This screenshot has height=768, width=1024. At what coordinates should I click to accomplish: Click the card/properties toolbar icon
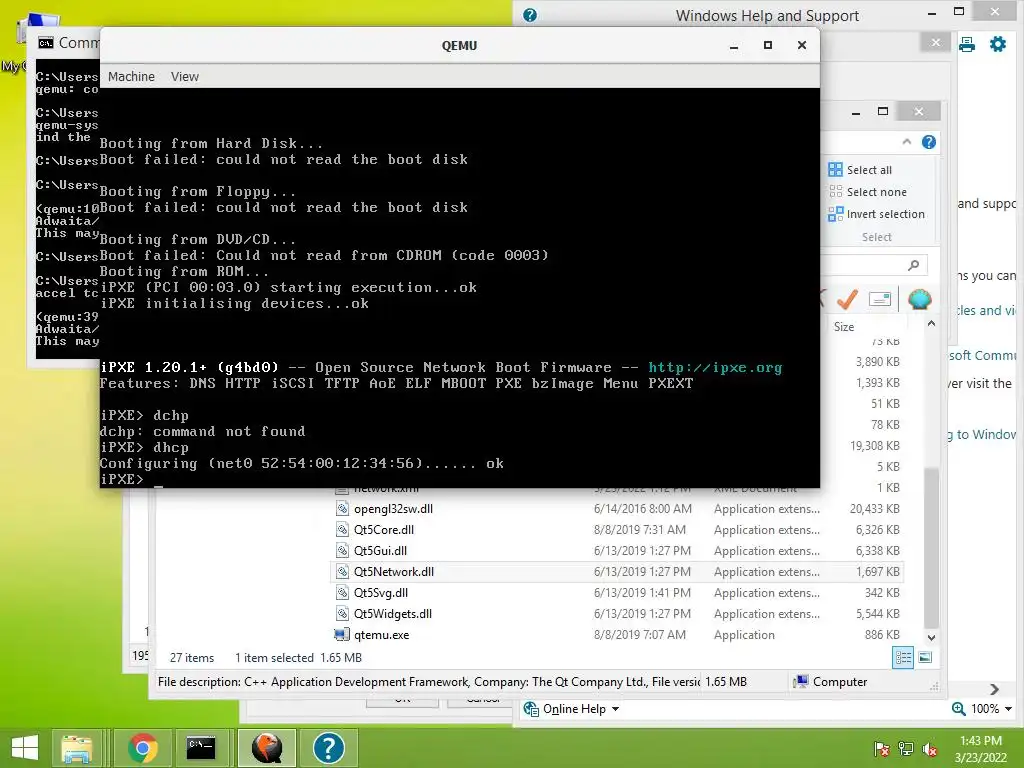880,299
